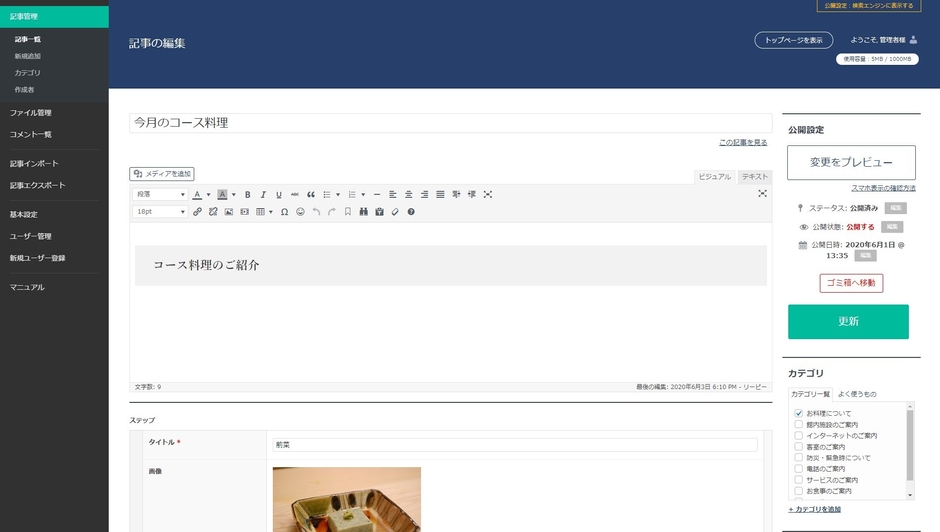
Task: Check the インターネットのご案内 category
Action: coord(799,435)
